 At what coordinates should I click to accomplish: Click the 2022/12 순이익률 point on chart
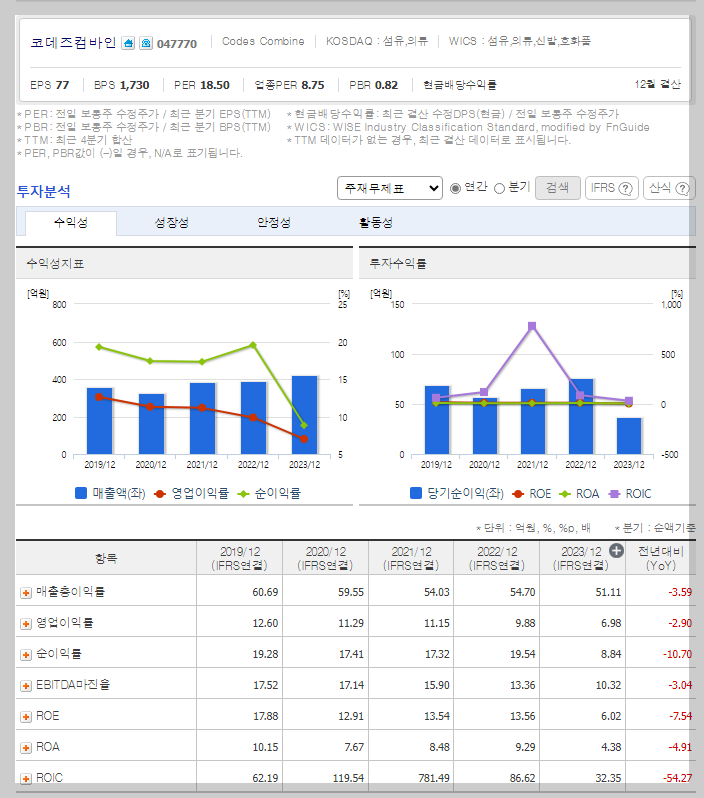253,345
